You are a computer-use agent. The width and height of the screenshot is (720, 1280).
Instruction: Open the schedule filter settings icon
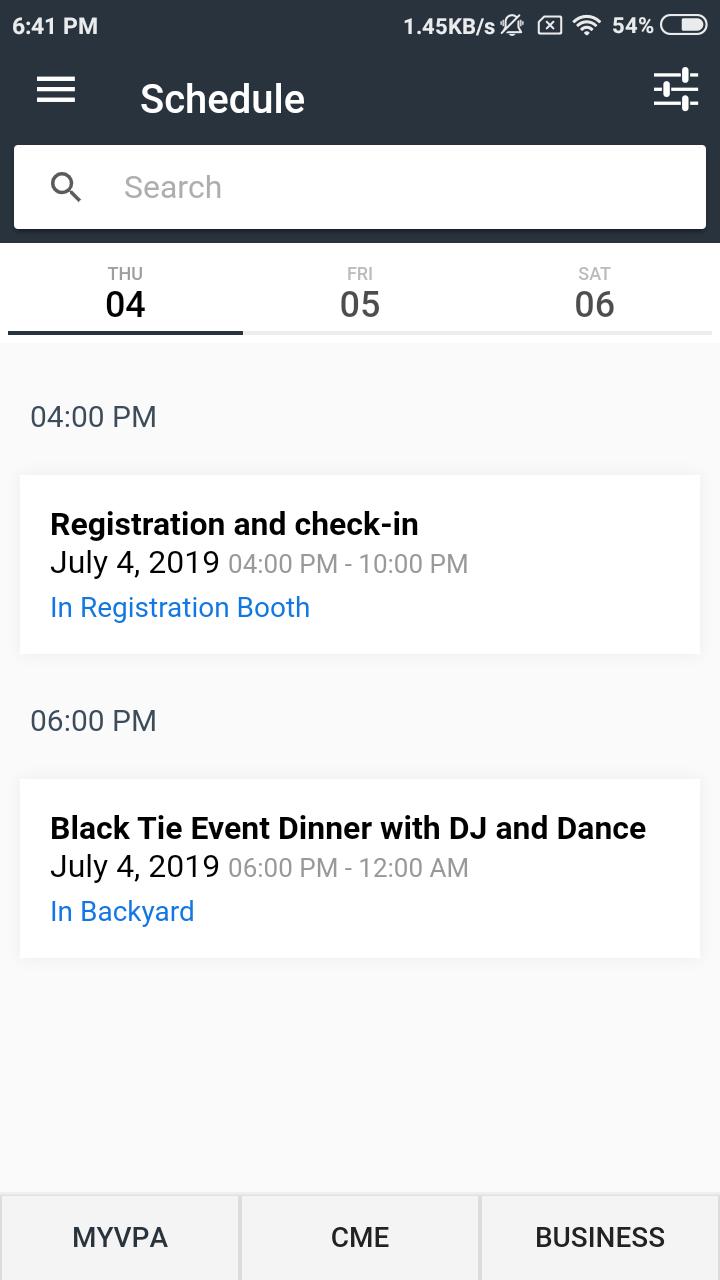click(676, 89)
